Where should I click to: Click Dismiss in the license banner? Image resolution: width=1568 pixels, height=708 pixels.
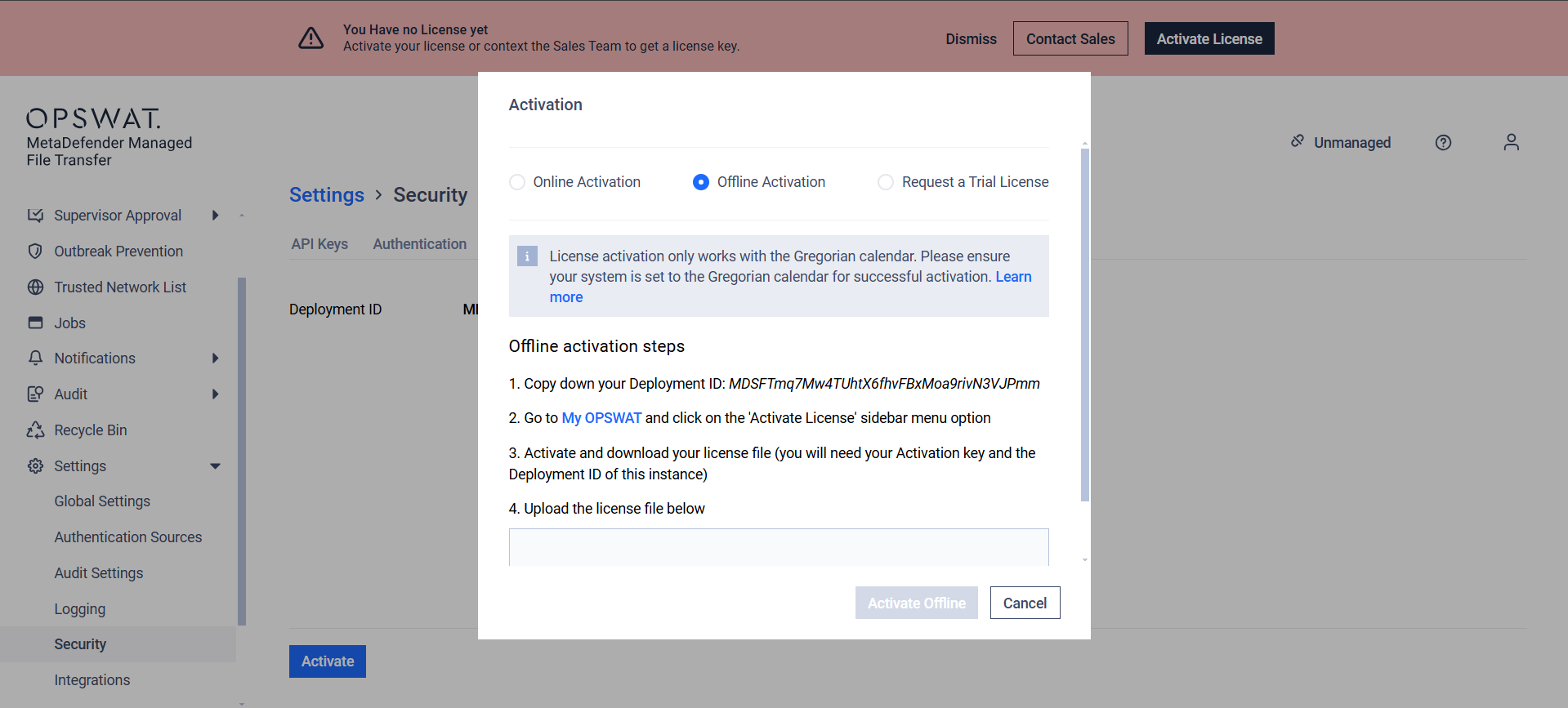[971, 39]
